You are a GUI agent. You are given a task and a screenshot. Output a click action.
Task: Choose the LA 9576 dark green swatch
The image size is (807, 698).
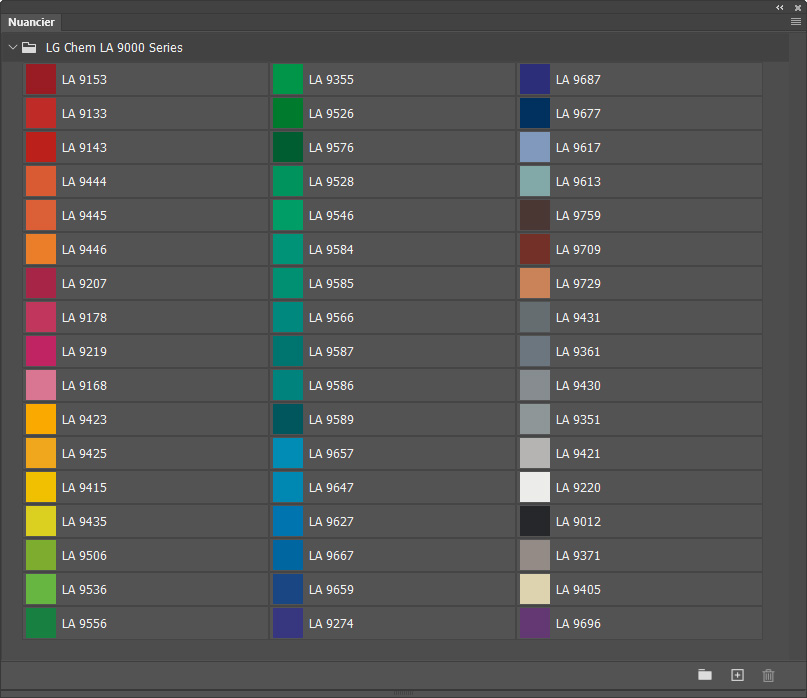288,147
